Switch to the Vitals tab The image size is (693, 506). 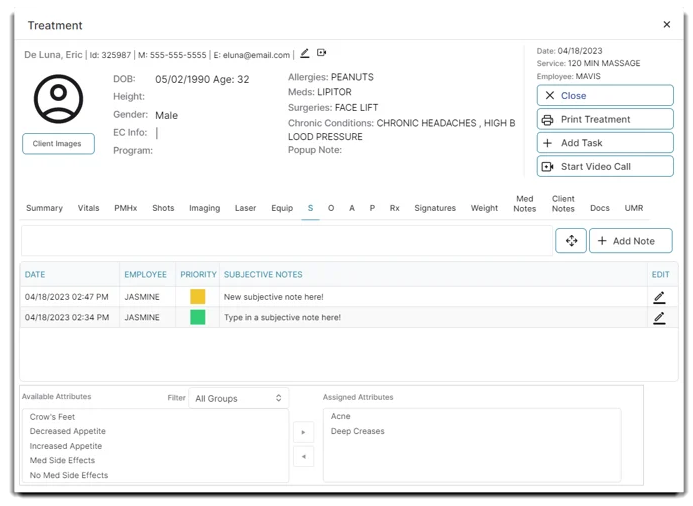(x=88, y=208)
